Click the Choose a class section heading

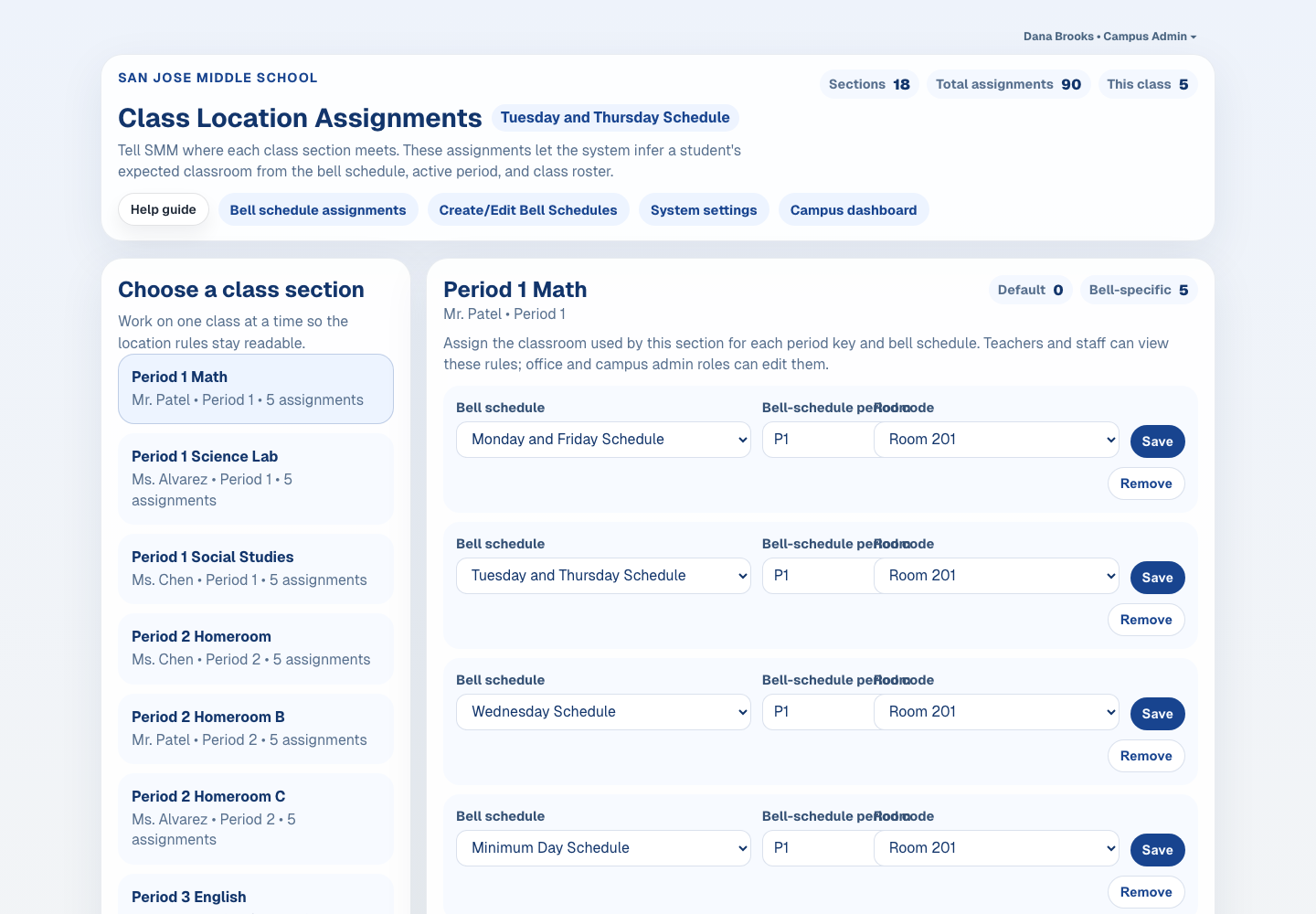[x=241, y=290]
